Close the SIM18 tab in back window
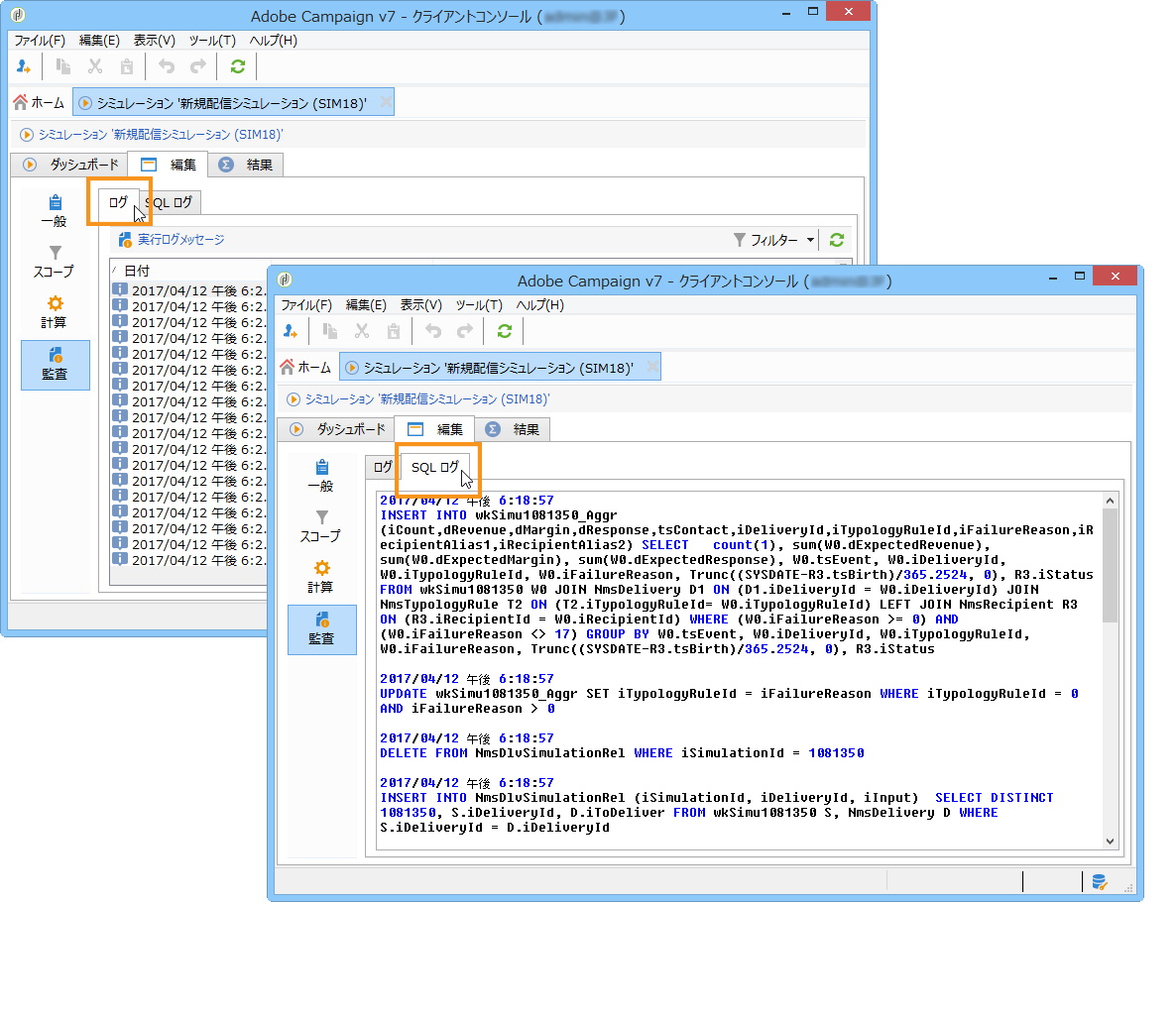This screenshot has width=1176, height=1015. 387,102
